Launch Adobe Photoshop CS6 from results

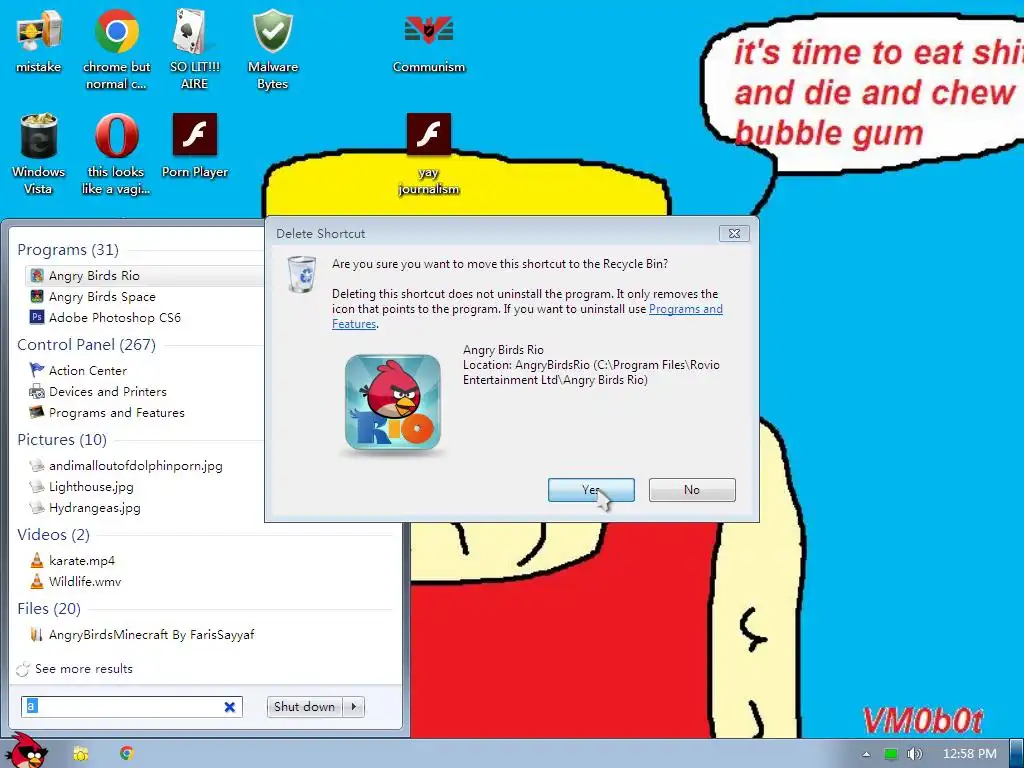pos(114,317)
